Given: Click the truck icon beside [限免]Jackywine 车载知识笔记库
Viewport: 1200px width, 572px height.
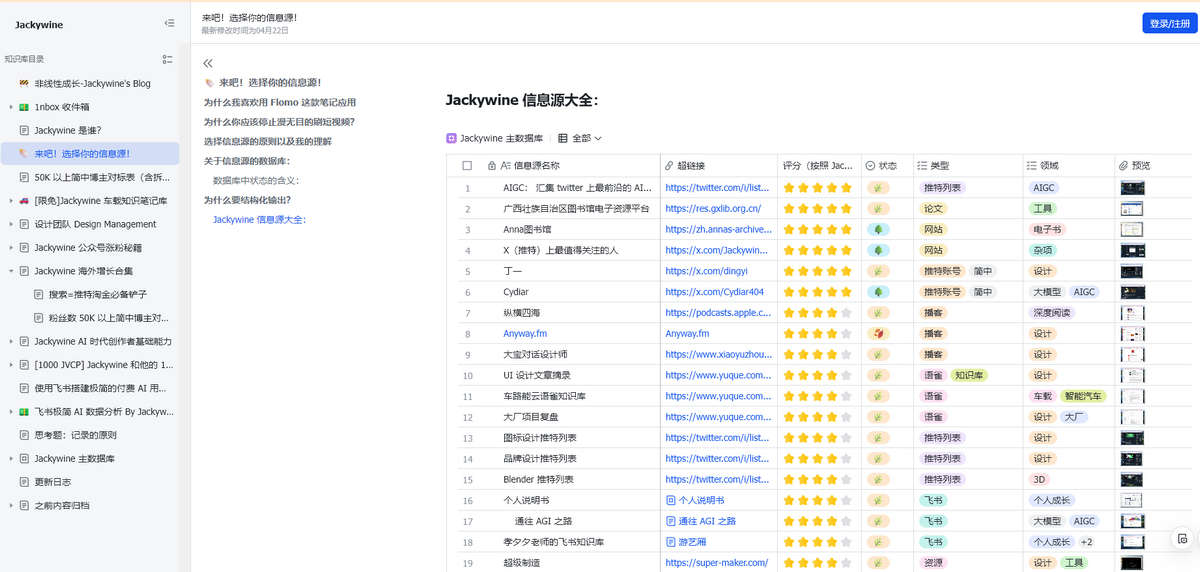Looking at the screenshot, I should coord(24,200).
